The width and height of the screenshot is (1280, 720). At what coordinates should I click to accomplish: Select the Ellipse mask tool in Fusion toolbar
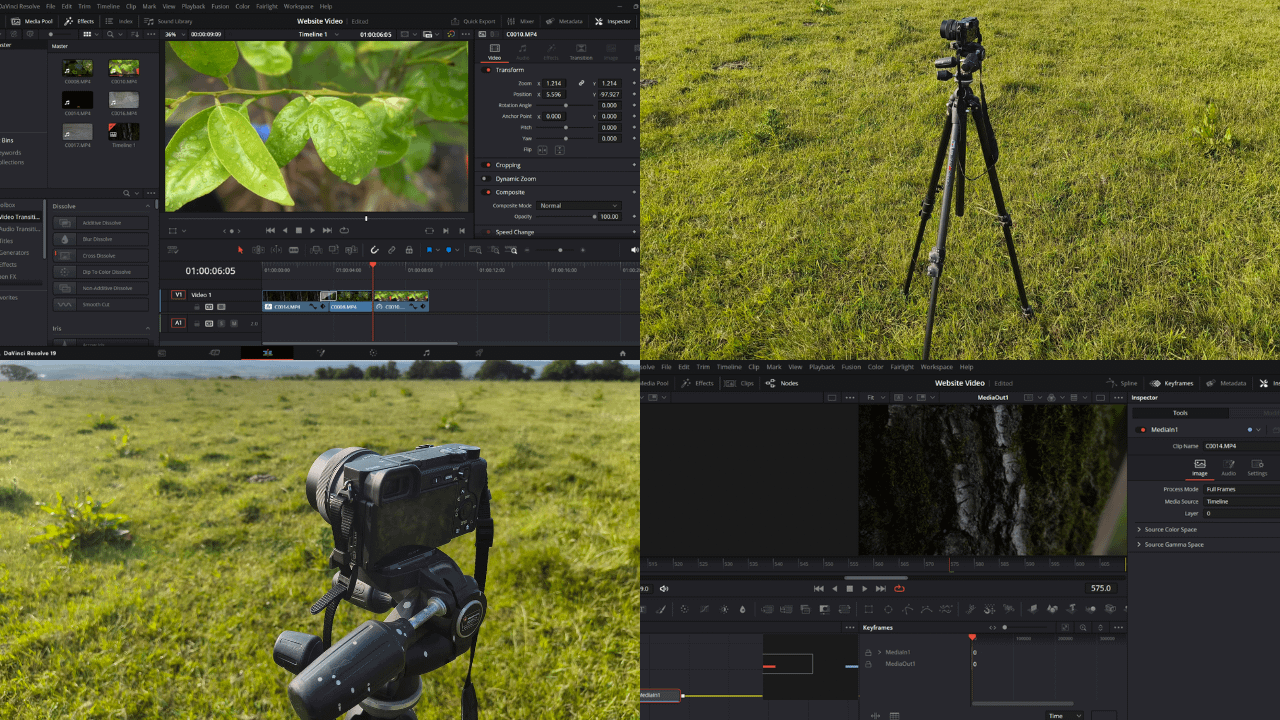point(887,609)
